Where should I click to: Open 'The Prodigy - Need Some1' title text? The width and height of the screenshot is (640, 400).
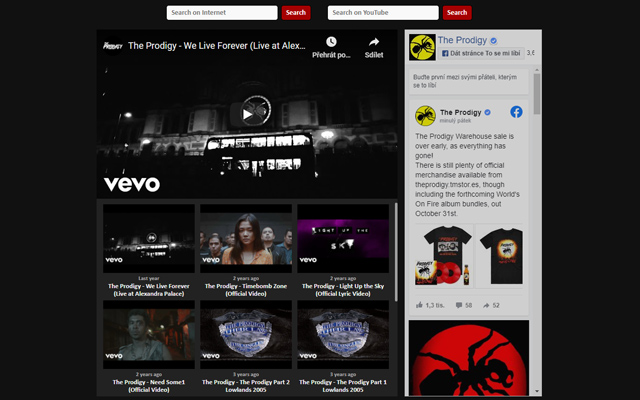coord(149,382)
